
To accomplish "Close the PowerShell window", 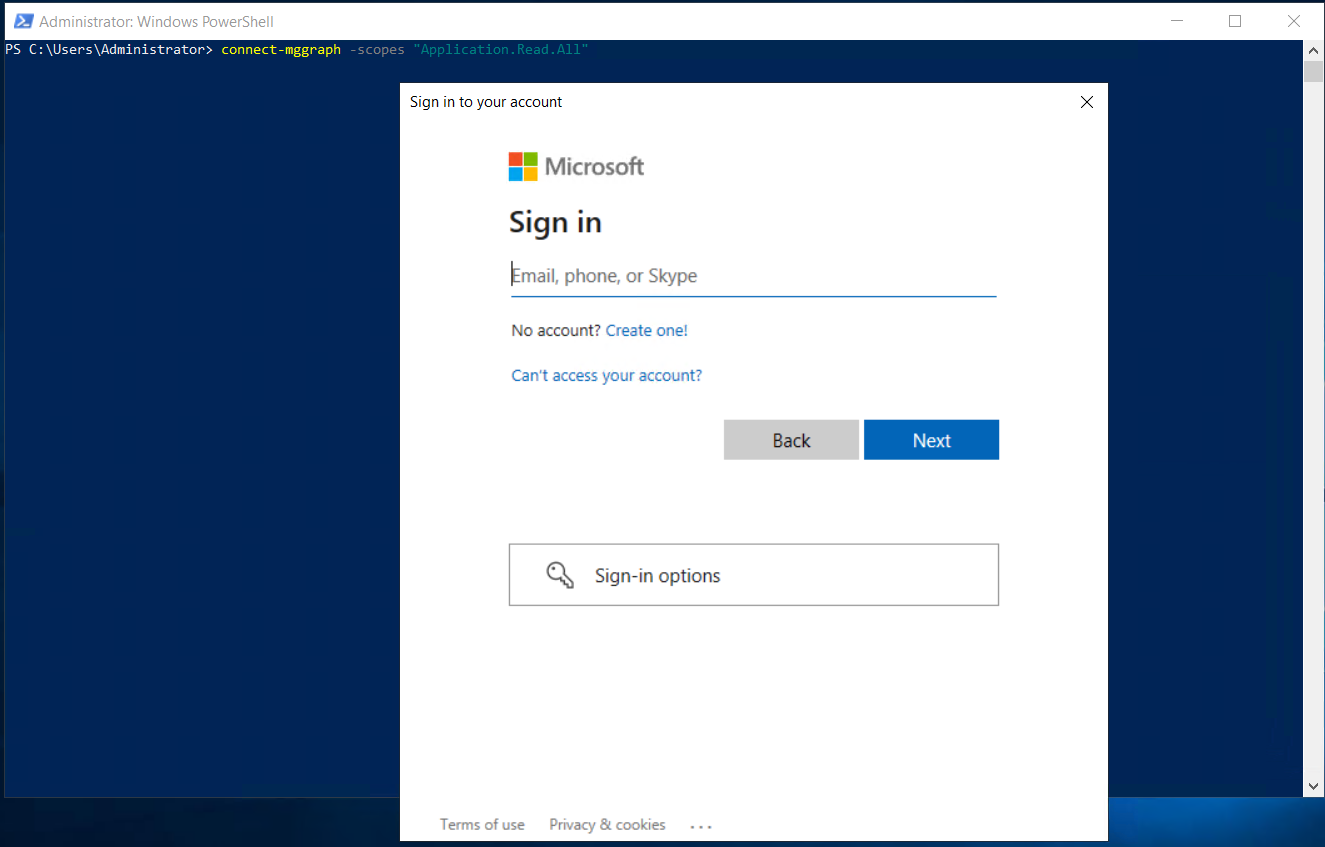I will tap(1293, 21).
